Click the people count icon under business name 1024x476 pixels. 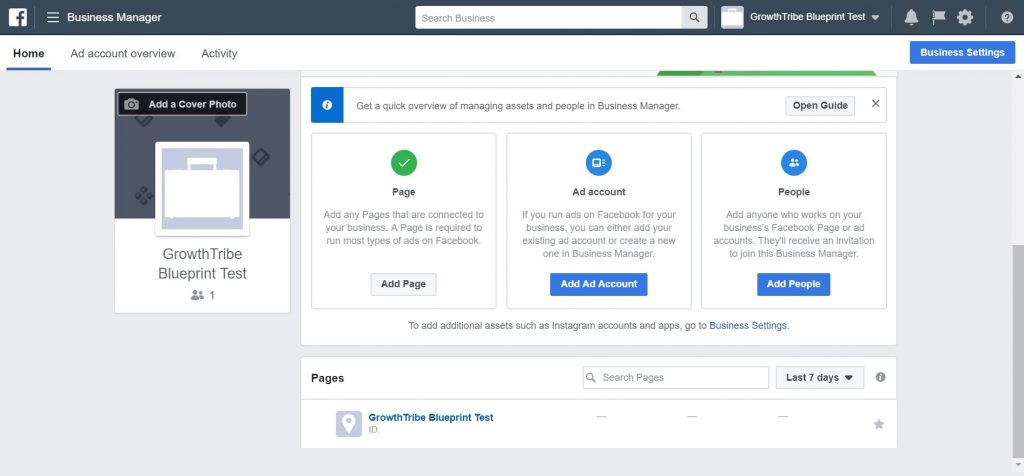pyautogui.click(x=197, y=295)
